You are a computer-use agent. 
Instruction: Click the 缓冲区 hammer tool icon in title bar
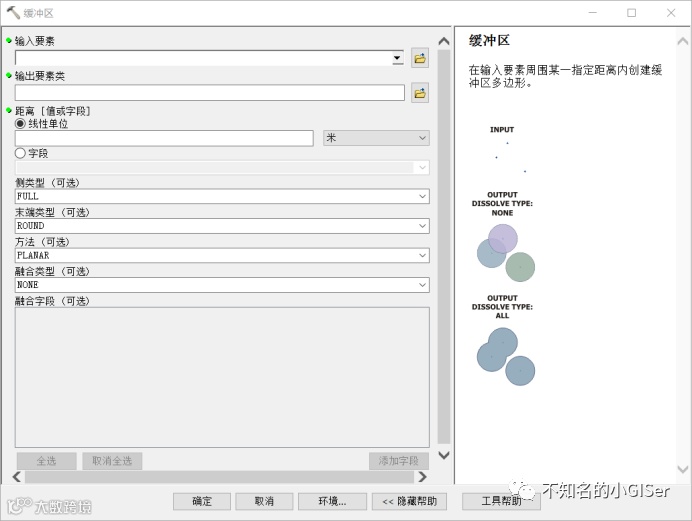coord(13,13)
